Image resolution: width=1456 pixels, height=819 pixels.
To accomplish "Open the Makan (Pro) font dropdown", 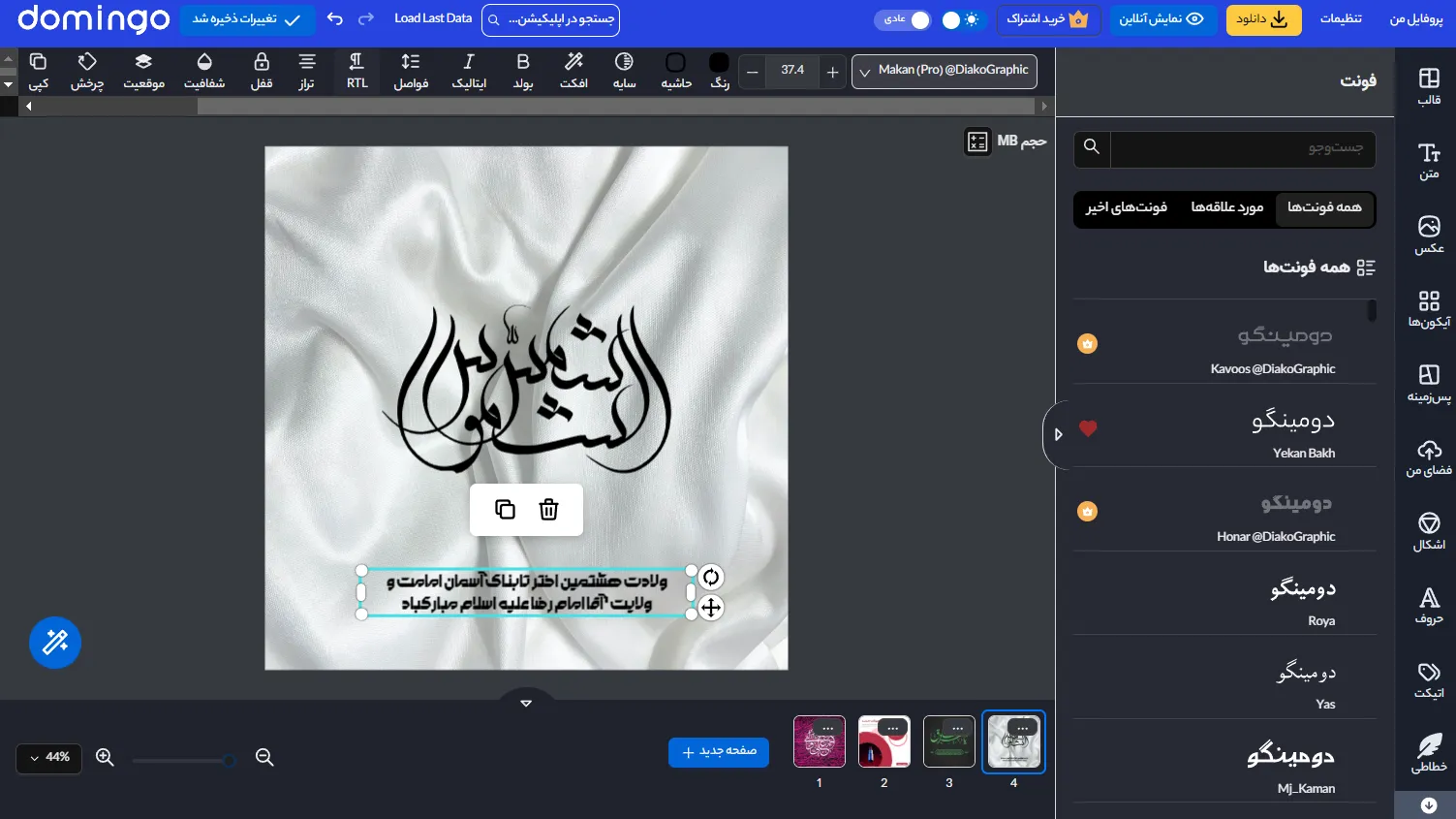I will (945, 71).
